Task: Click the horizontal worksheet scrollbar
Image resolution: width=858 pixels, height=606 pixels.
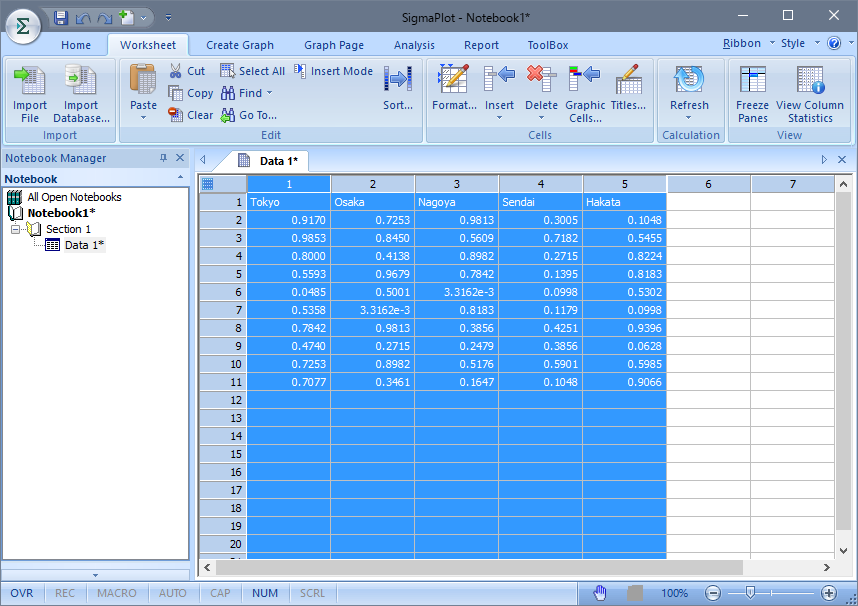Action: 479,568
